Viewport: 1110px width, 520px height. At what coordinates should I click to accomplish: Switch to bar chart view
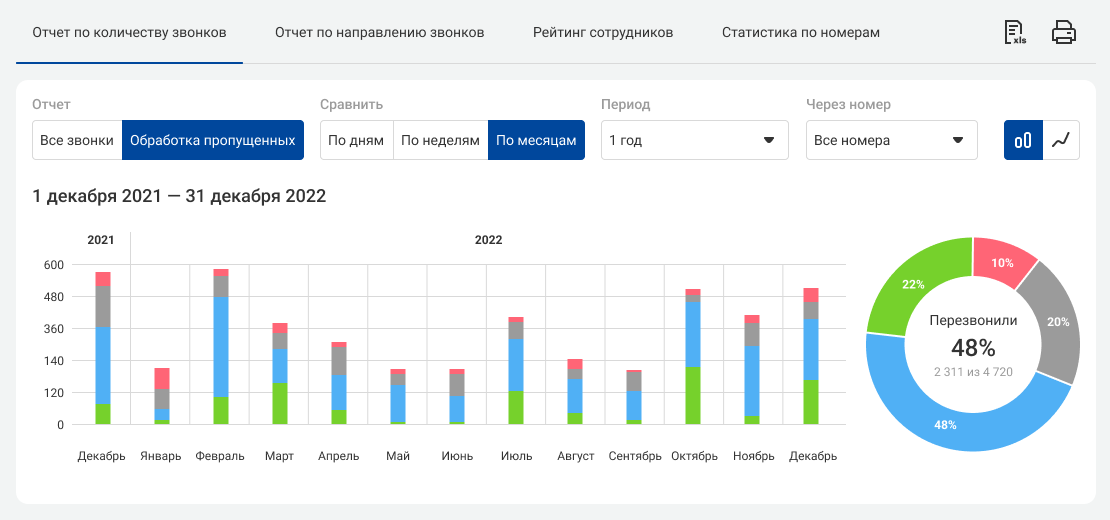1023,140
